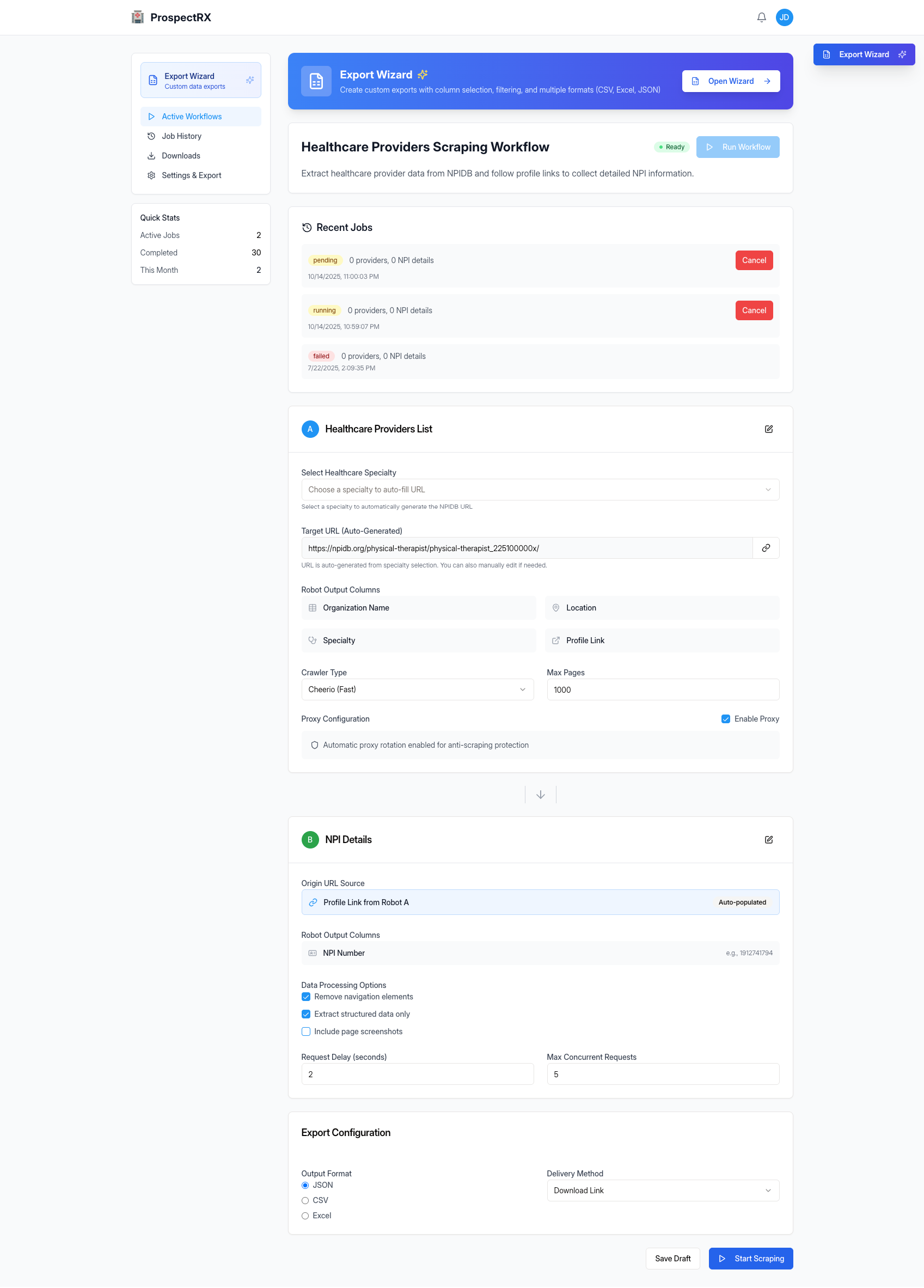Image resolution: width=924 pixels, height=1288 pixels.
Task: Enable Include page screenshots
Action: coord(306,1031)
